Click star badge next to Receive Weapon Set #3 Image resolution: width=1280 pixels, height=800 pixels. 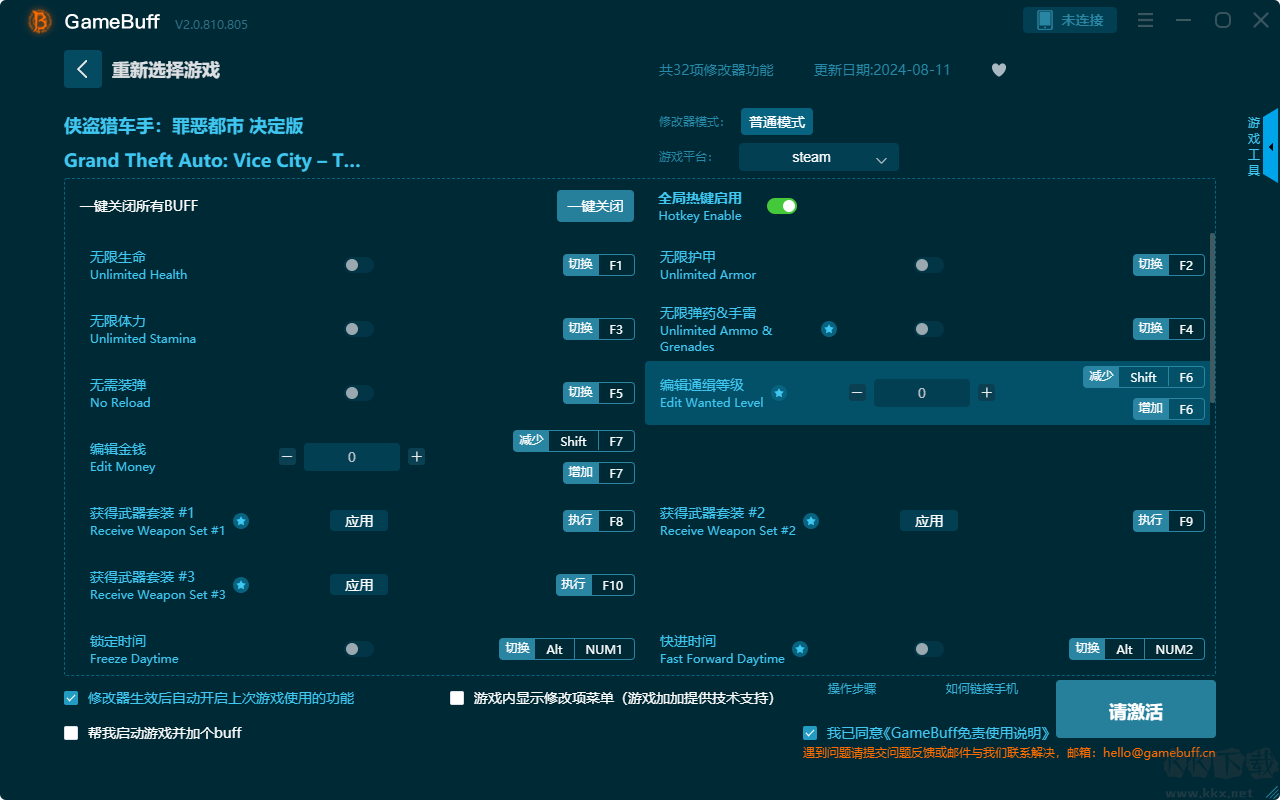241,585
